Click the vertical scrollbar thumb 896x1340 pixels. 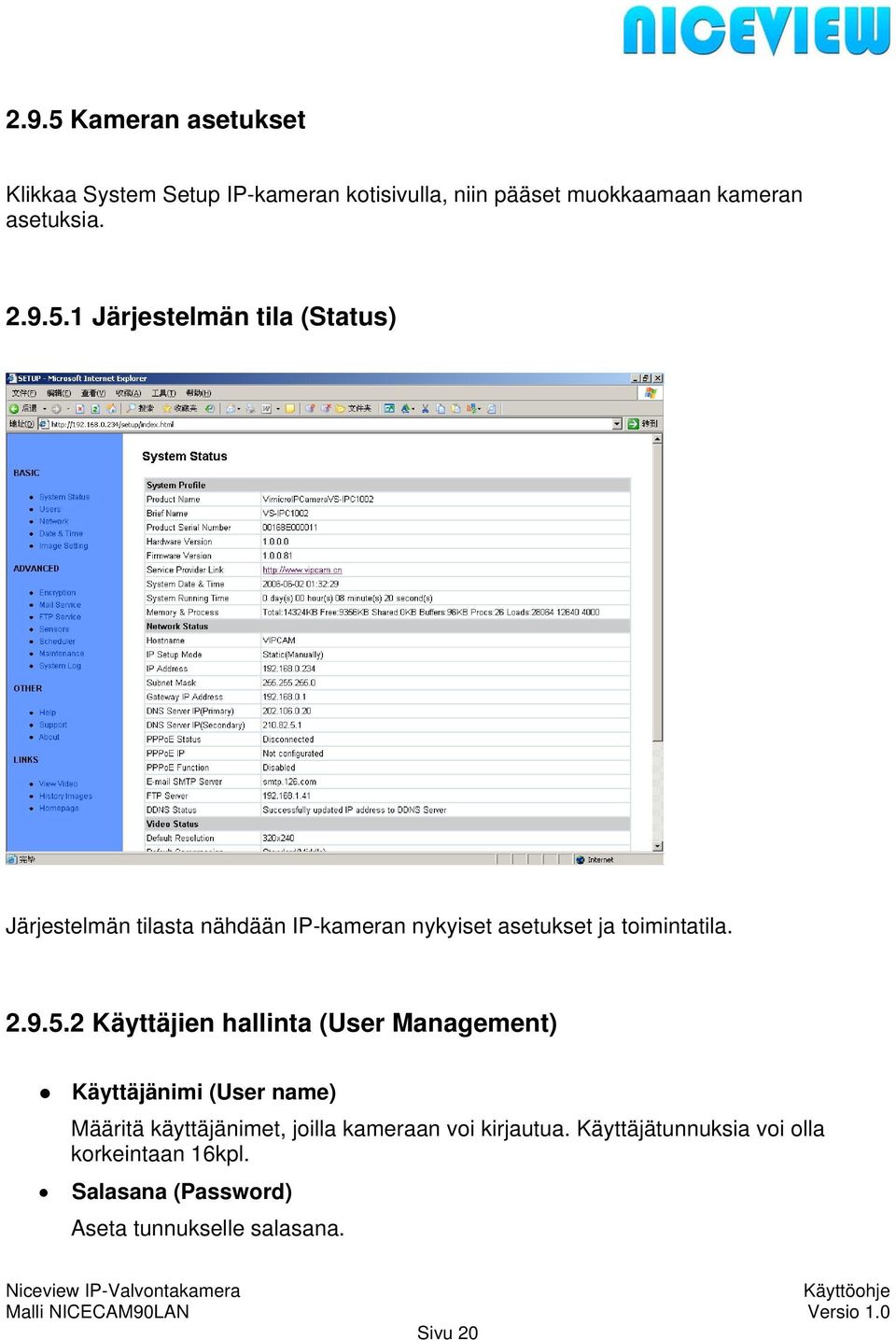point(658,594)
